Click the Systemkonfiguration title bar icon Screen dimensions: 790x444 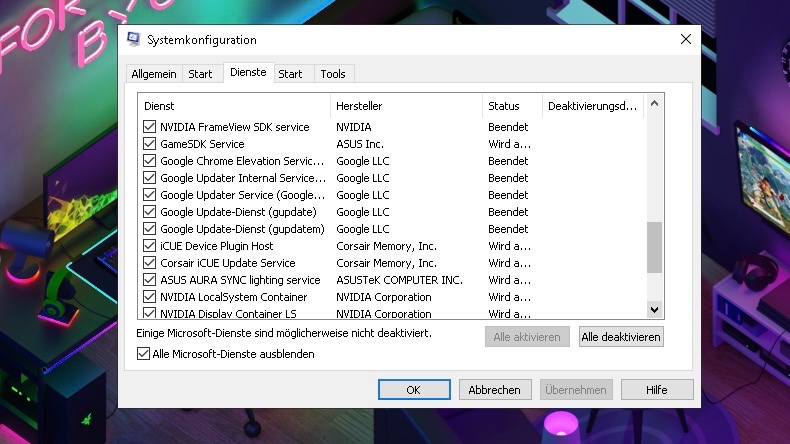[134, 39]
